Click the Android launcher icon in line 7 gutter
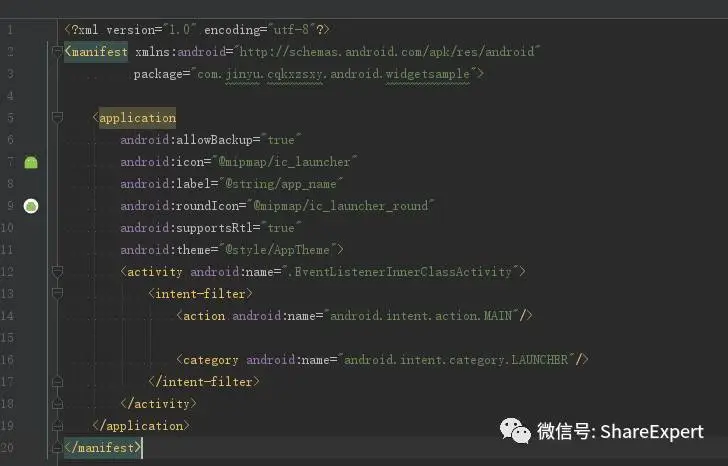The width and height of the screenshot is (728, 466). coord(31,162)
